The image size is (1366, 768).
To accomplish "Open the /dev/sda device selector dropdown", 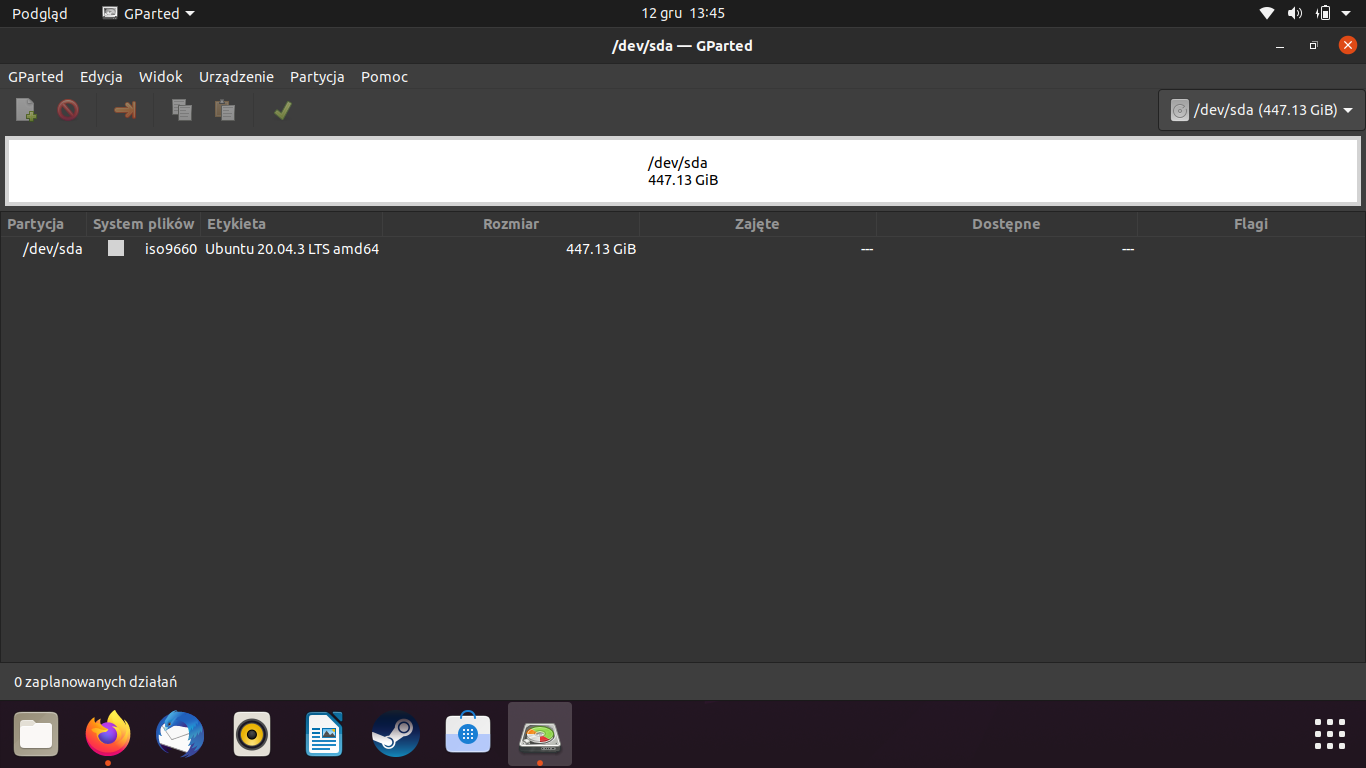I will 1261,110.
